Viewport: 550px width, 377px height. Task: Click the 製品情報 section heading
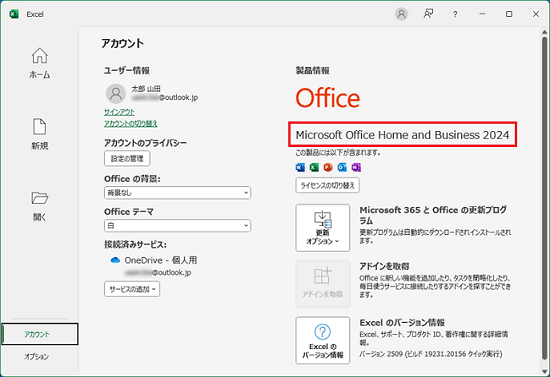click(x=313, y=70)
